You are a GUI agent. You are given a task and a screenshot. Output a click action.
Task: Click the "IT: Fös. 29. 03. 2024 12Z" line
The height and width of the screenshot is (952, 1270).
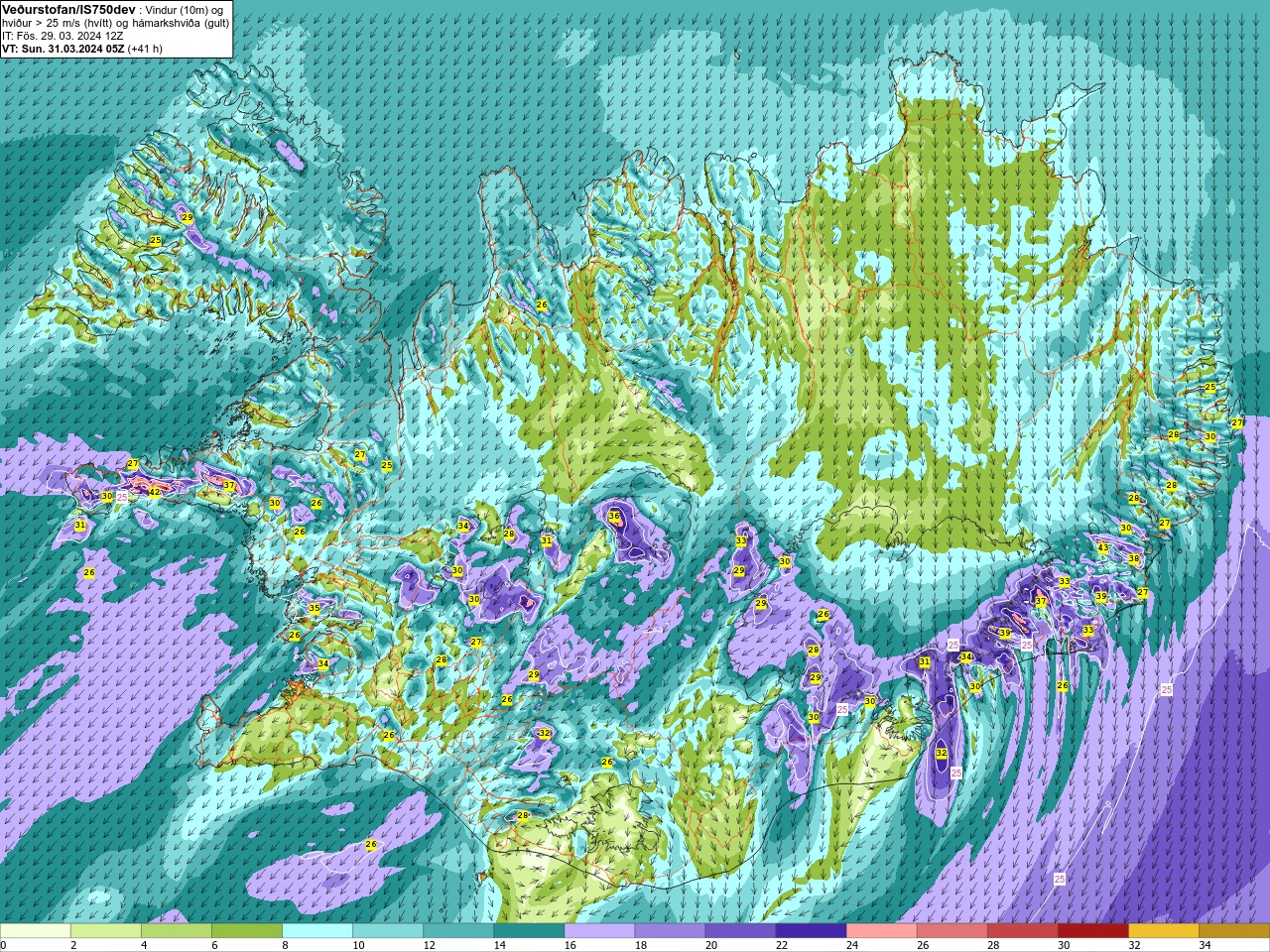[x=63, y=36]
